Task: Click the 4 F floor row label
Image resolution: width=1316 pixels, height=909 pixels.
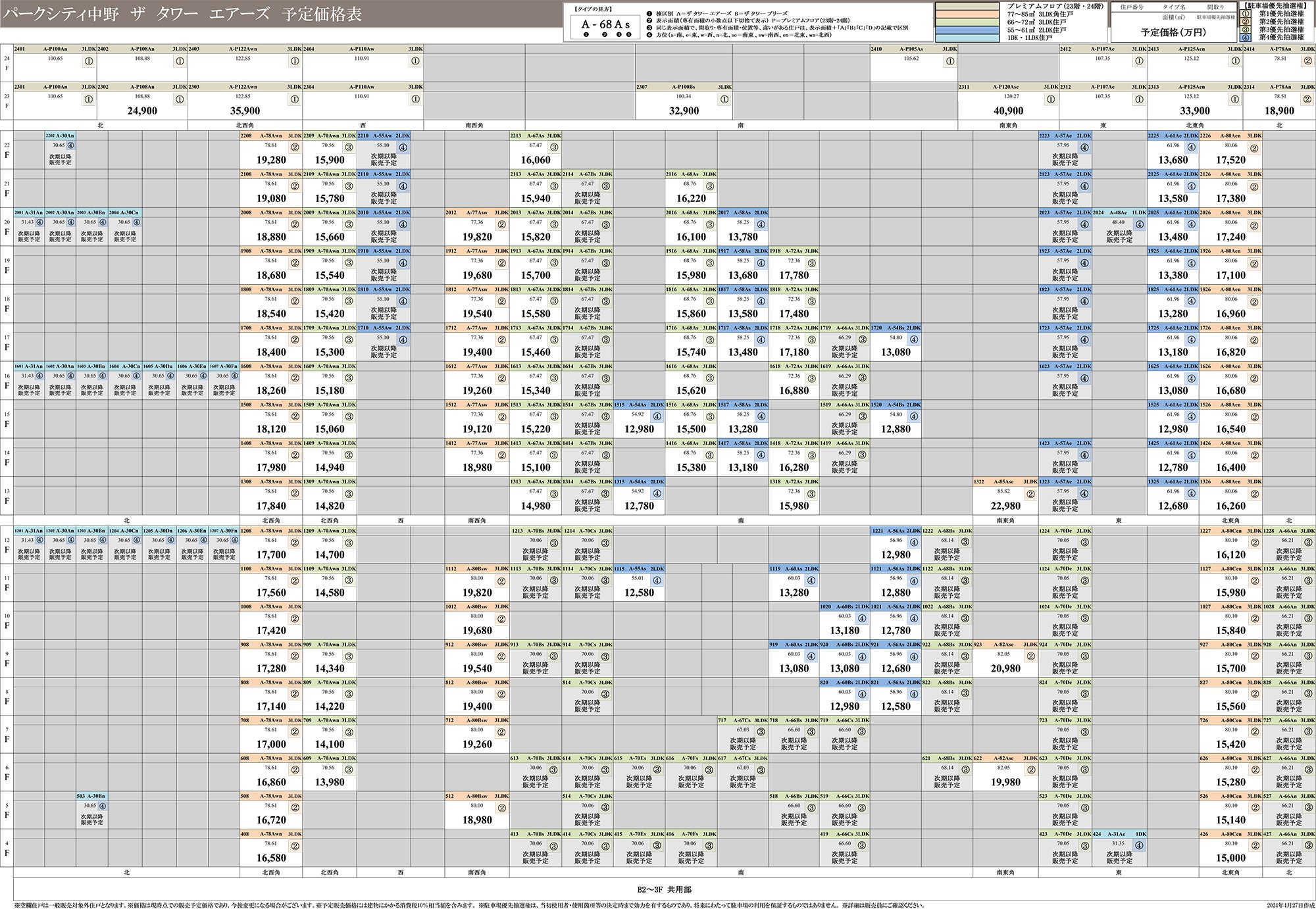Action: coord(7,848)
